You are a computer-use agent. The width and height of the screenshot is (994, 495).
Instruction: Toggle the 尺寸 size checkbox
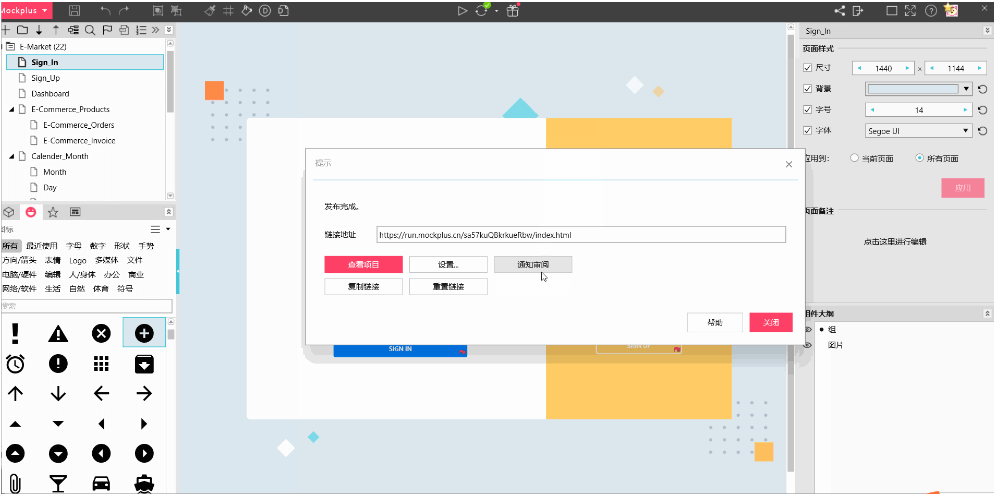[808, 68]
